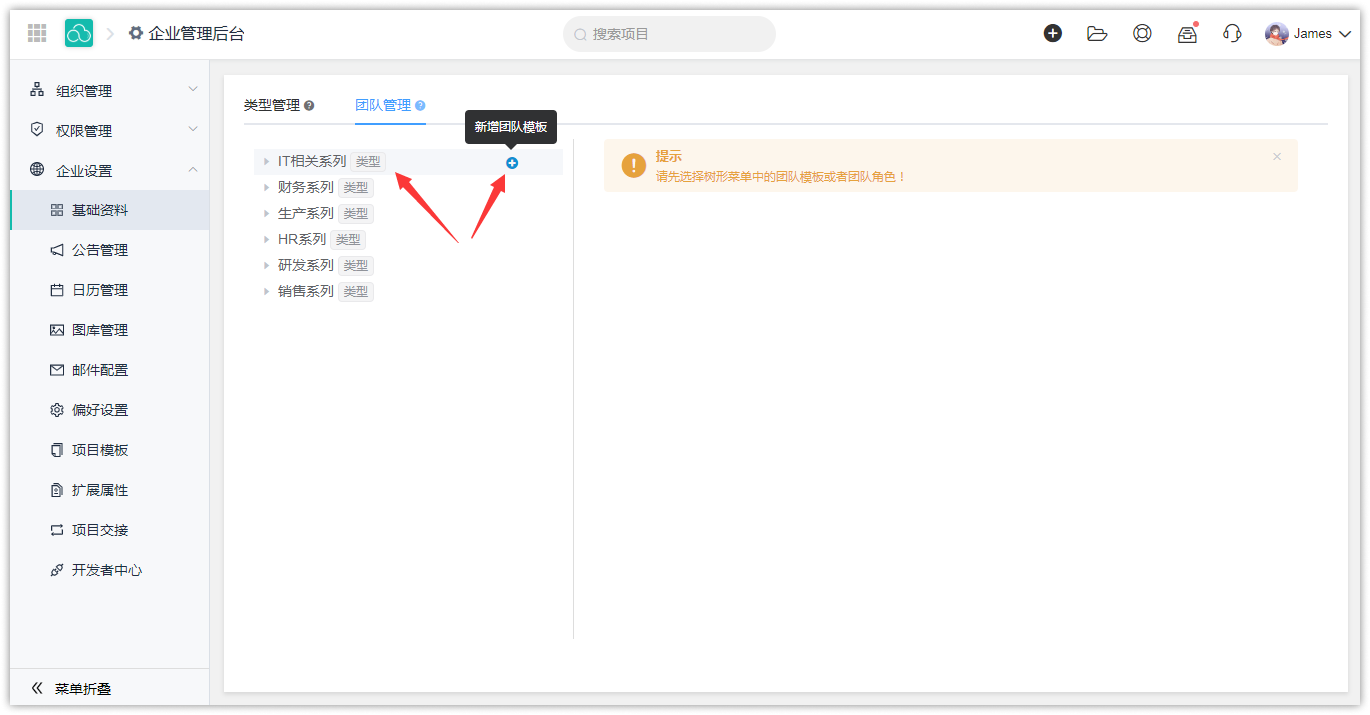Click the customer support headset icon
The width and height of the screenshot is (1370, 715).
tap(1232, 33)
